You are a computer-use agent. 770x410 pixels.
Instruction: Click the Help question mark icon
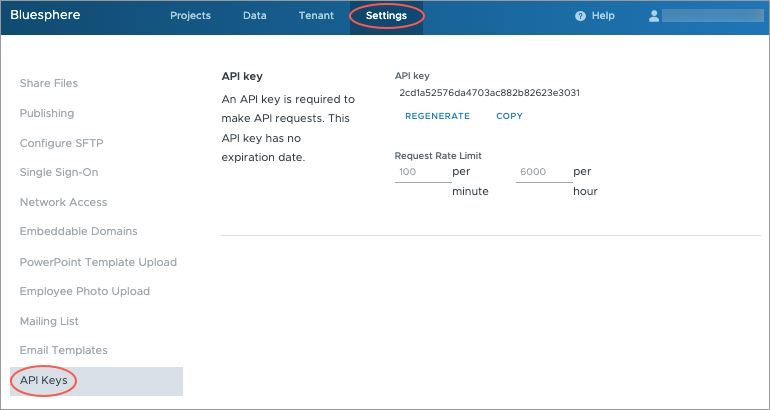[x=580, y=17]
